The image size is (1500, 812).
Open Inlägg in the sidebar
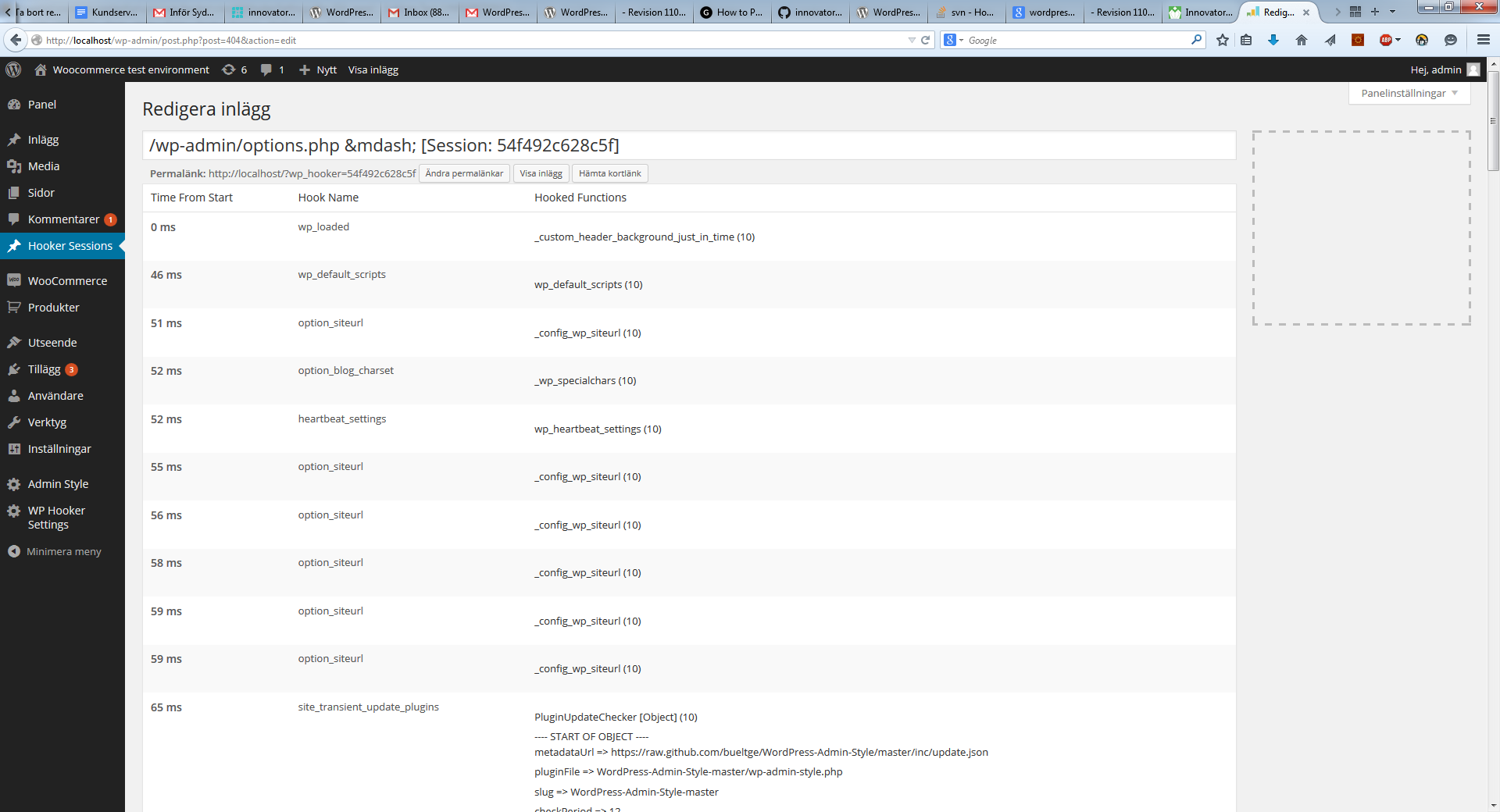(62, 140)
